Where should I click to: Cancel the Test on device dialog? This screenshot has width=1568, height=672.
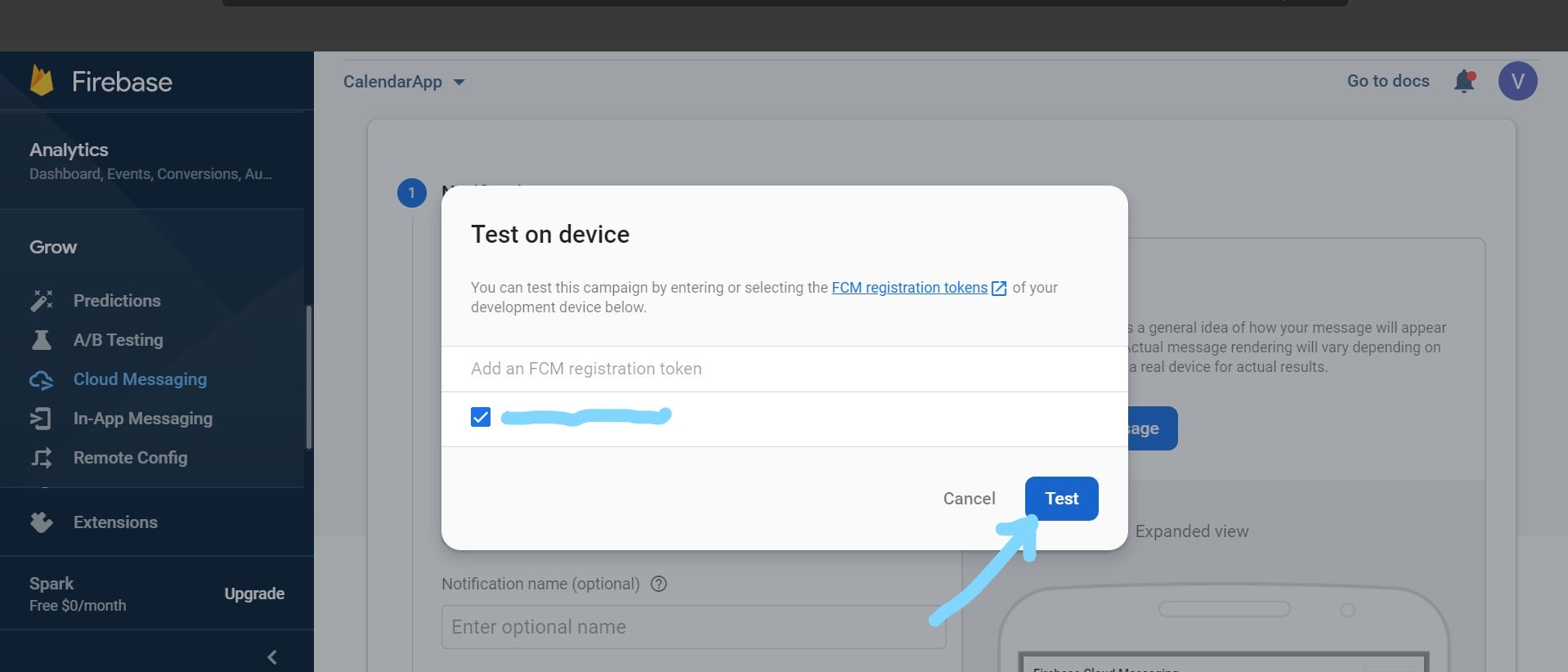click(969, 499)
